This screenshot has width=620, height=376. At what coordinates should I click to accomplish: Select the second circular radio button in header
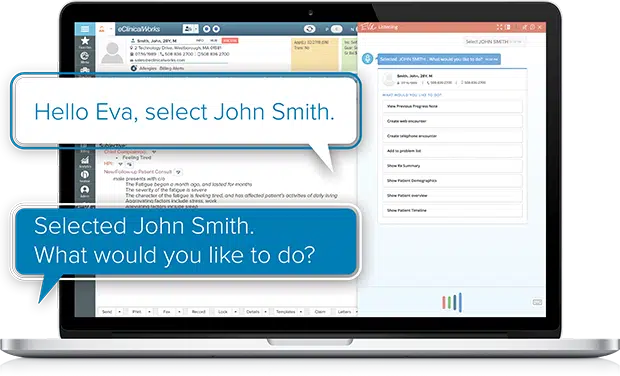click(216, 29)
